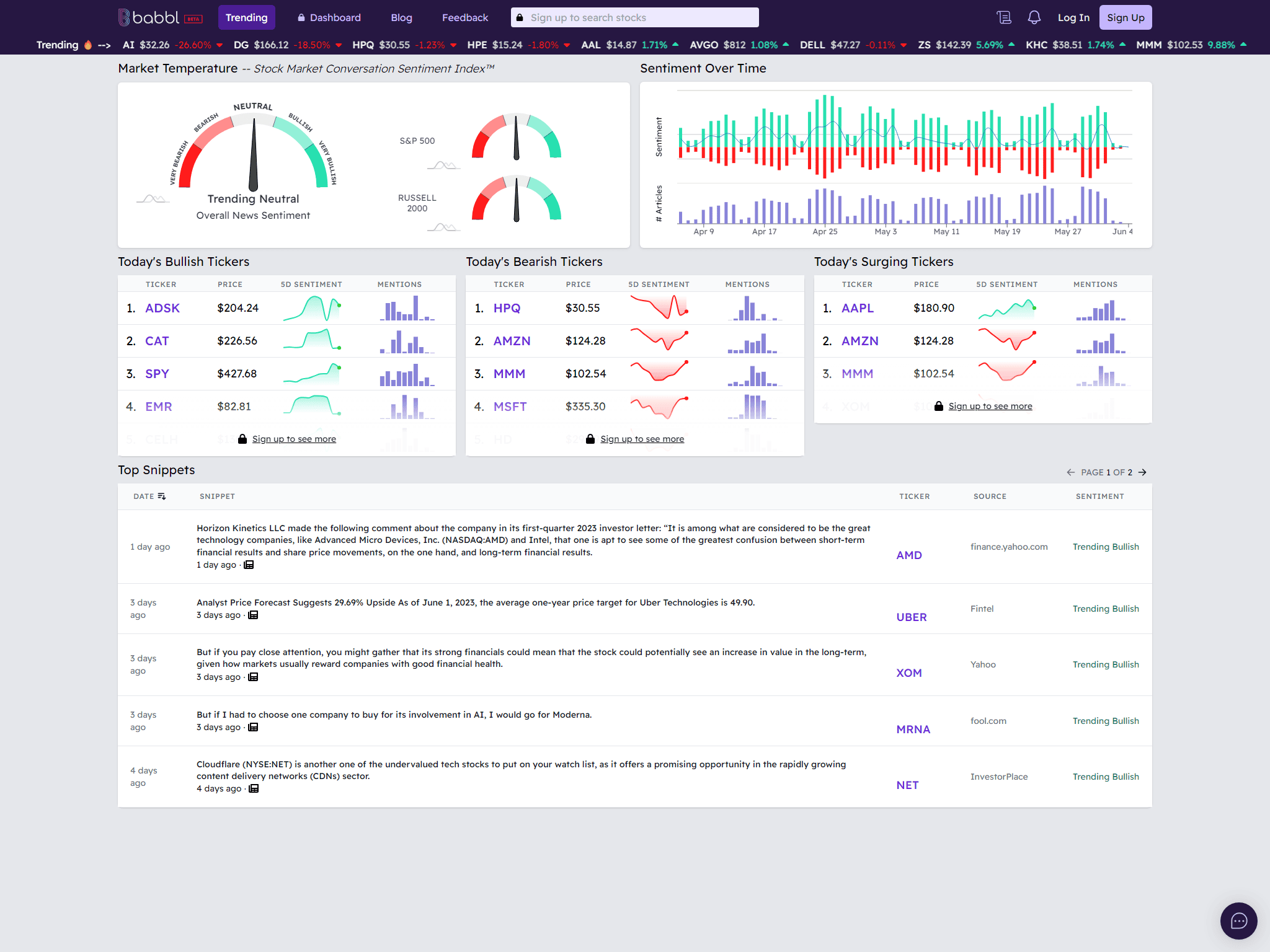Click the stock search field
This screenshot has height=952, width=1270.
click(634, 17)
